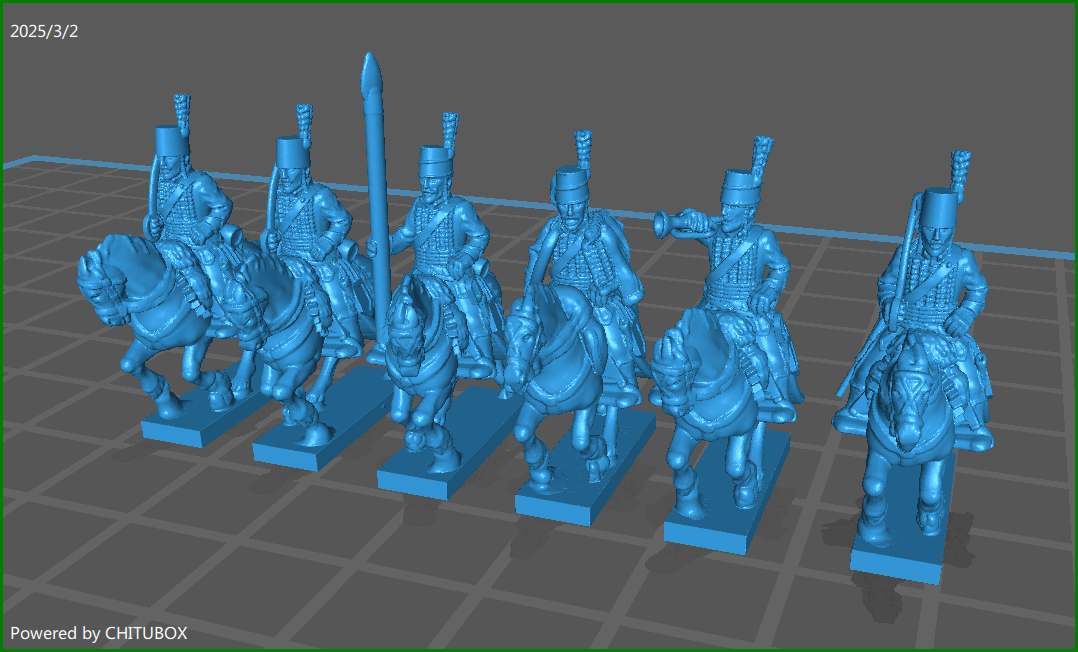Select the base under the leftmost horse
1078x652 pixels.
[190, 430]
